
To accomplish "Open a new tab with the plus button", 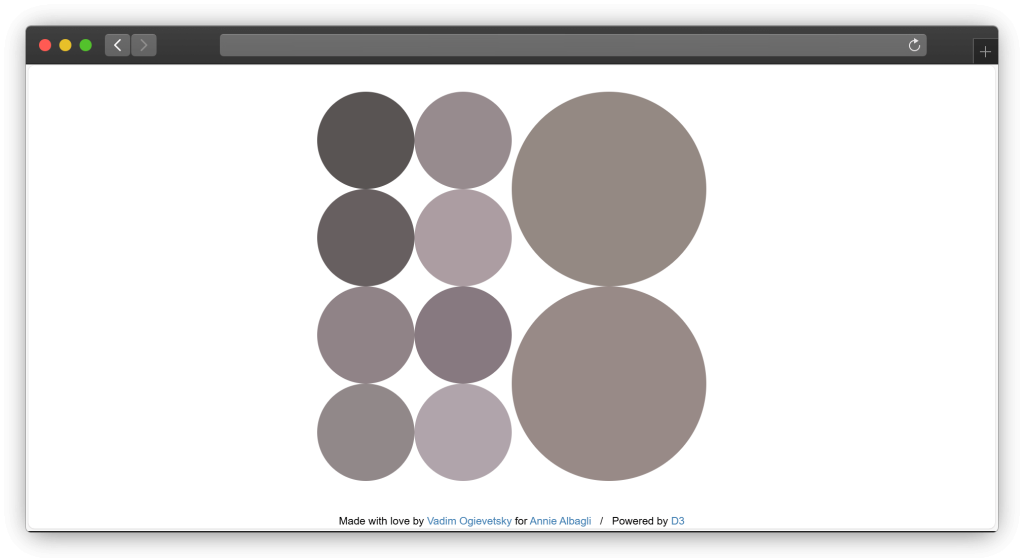I will coord(985,52).
